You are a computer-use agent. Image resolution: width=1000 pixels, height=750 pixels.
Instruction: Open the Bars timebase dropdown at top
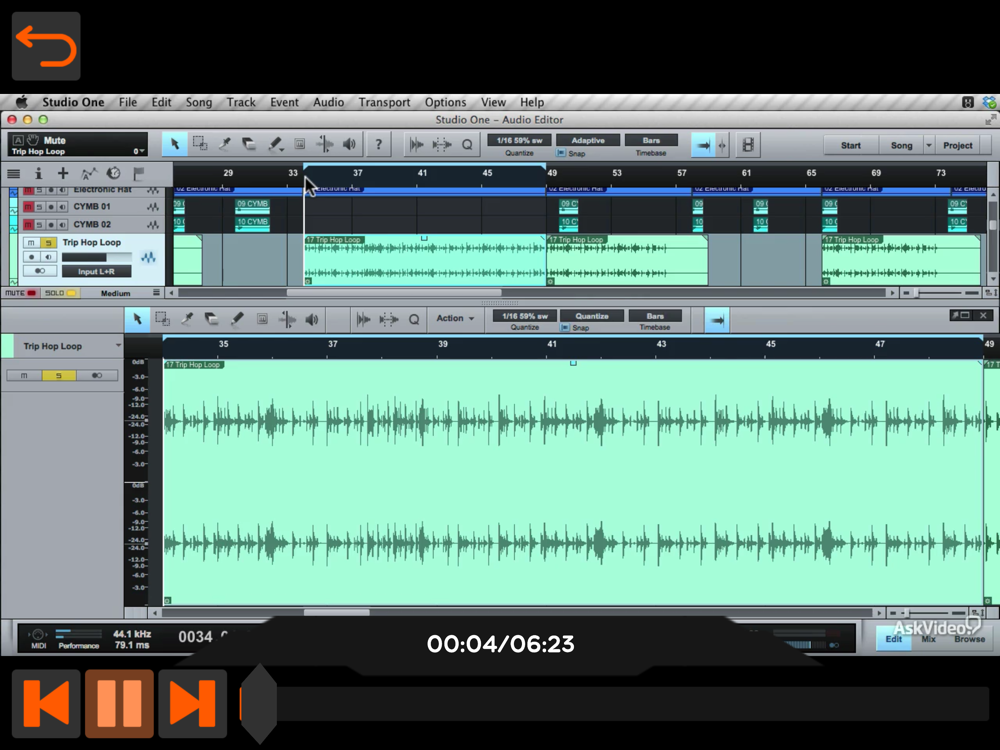pyautogui.click(x=651, y=140)
